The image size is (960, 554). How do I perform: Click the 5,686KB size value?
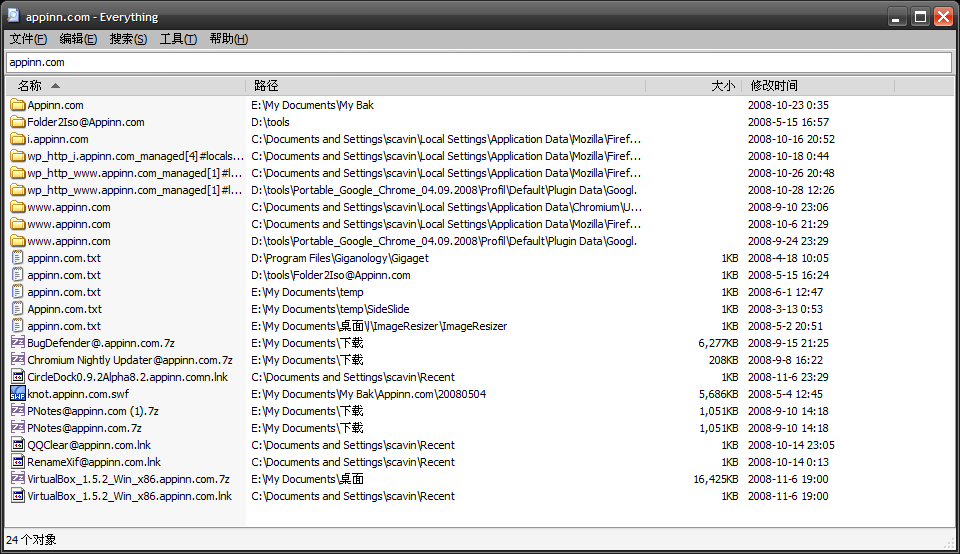718,394
